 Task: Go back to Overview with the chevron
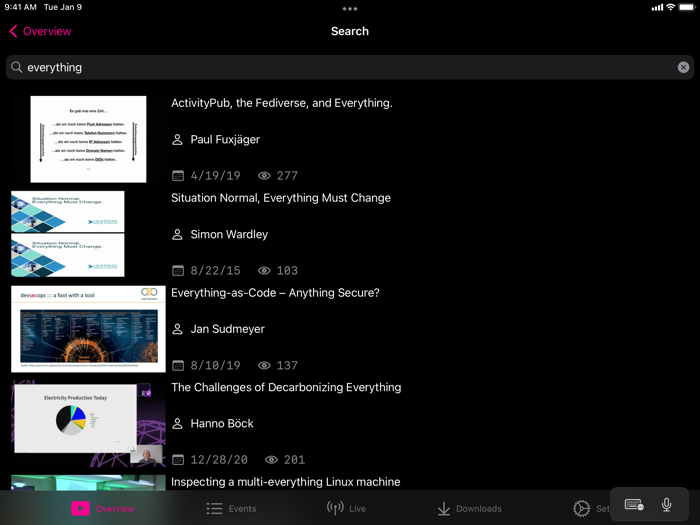[x=13, y=31]
